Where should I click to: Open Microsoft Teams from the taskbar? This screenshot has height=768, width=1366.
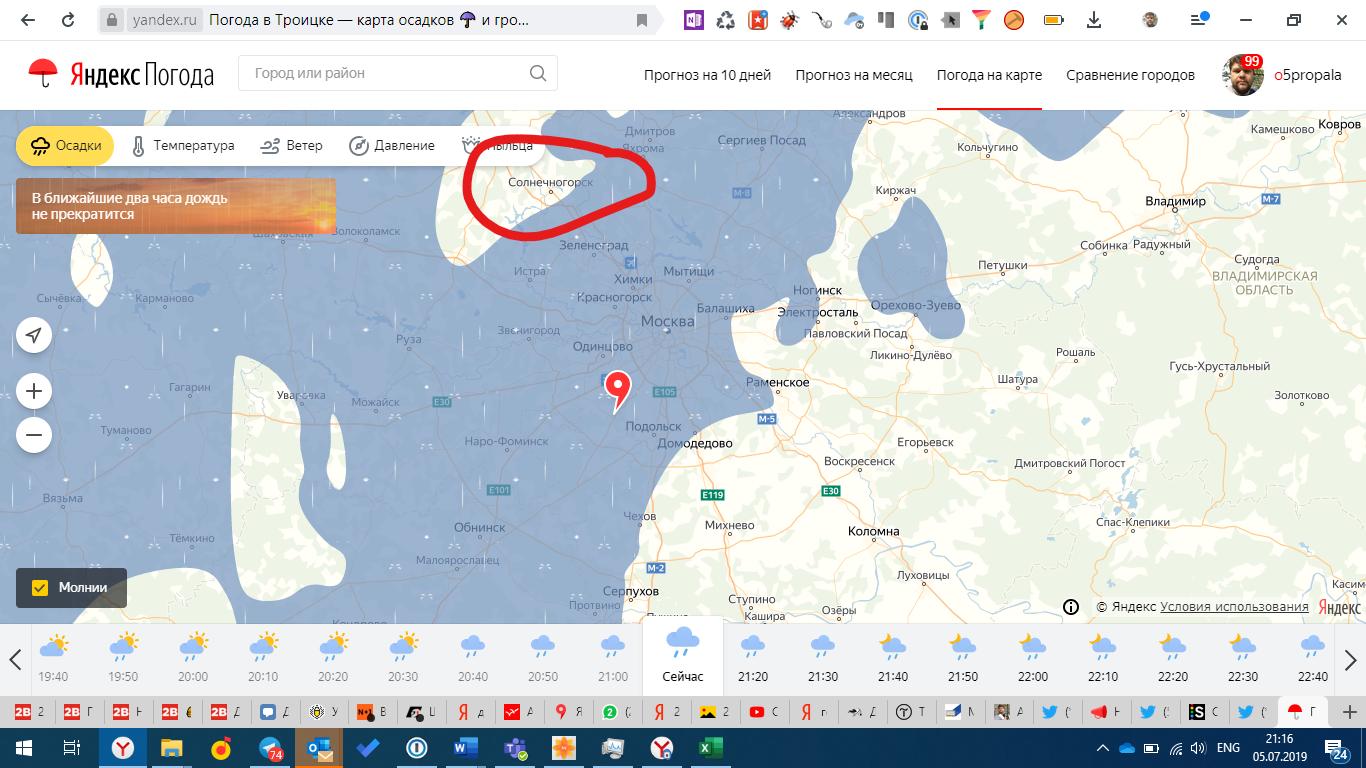514,747
